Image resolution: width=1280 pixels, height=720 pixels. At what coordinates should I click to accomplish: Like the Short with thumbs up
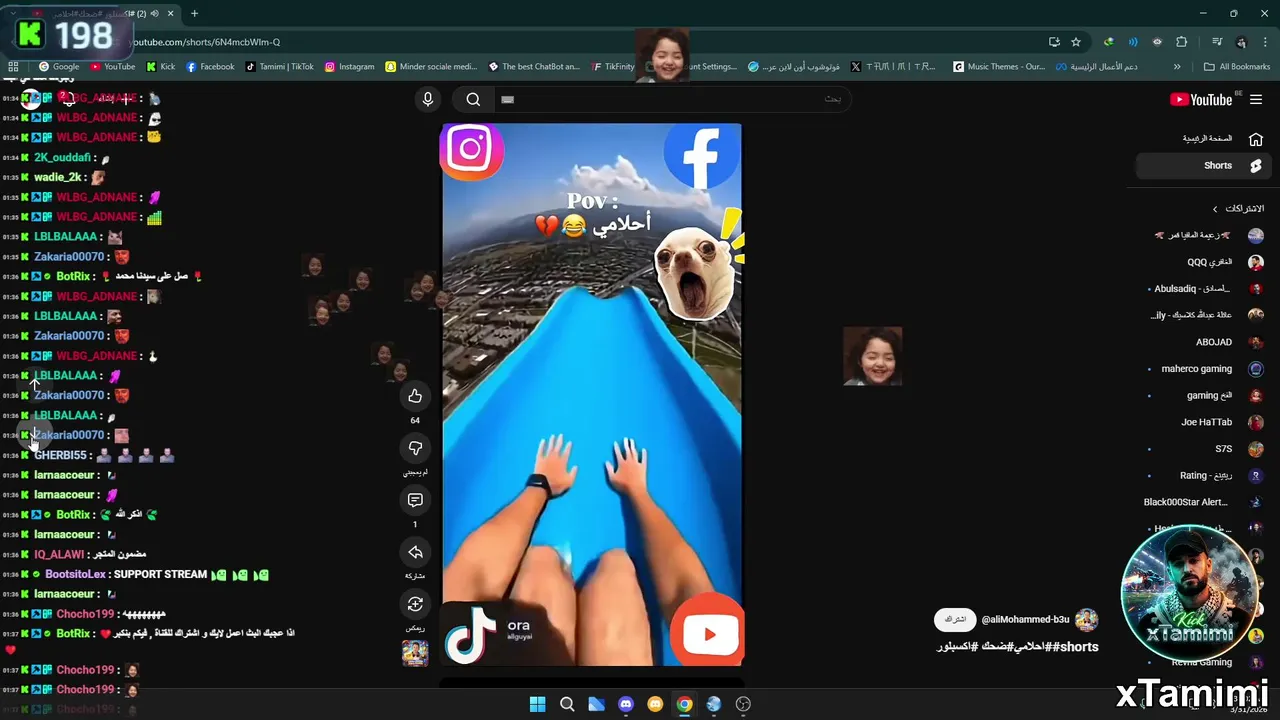(415, 396)
